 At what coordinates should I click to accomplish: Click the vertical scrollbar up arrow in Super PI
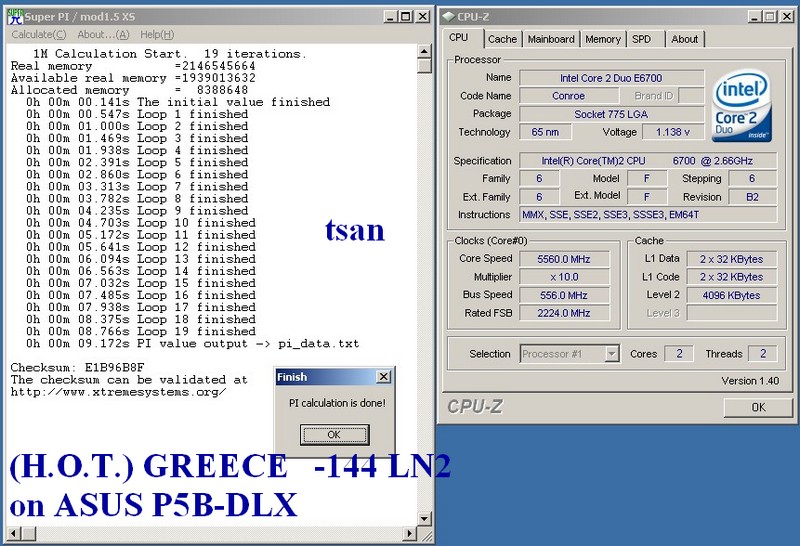[x=424, y=52]
